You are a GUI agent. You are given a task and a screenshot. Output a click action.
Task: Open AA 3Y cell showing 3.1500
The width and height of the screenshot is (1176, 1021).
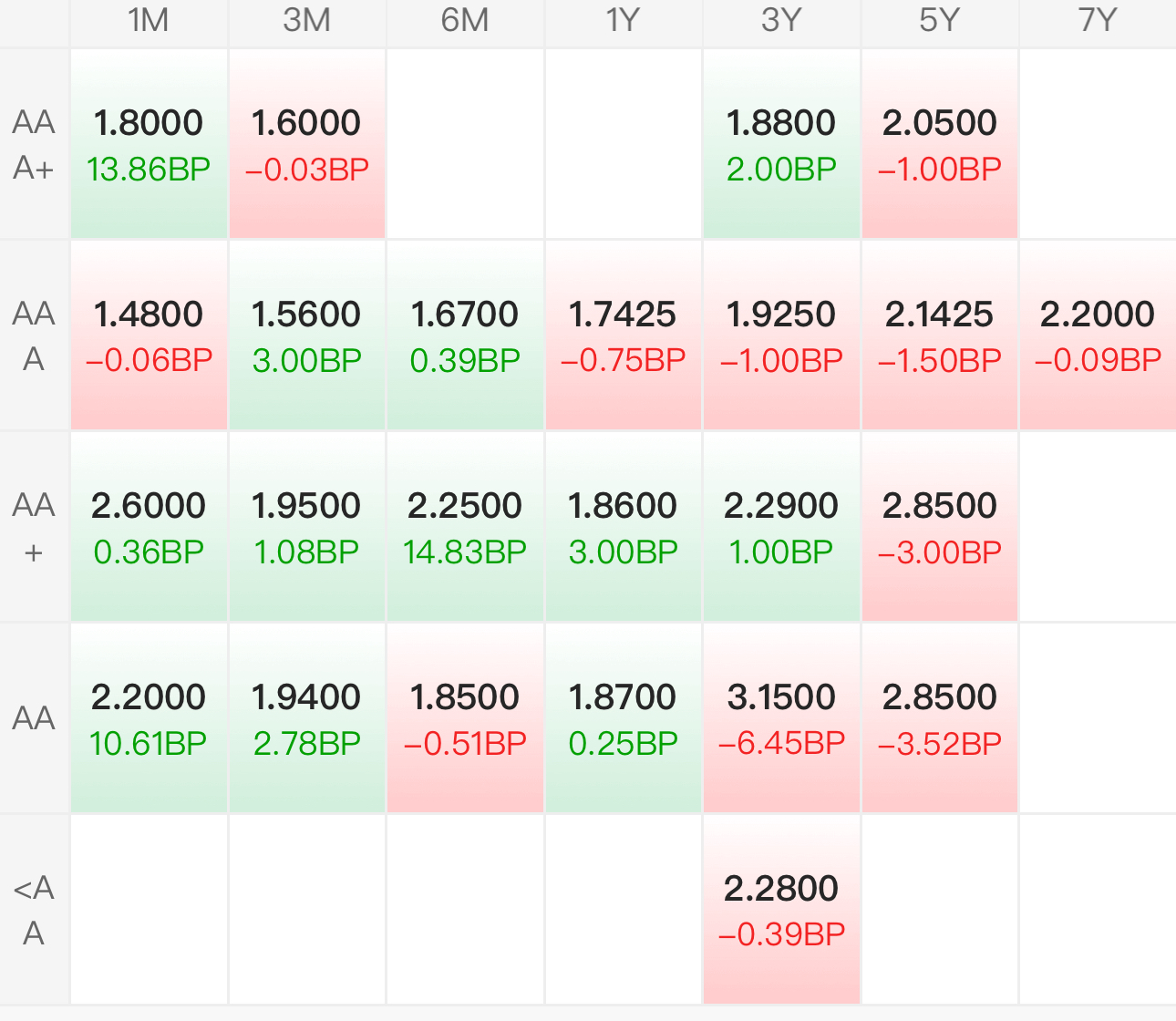tap(781, 718)
